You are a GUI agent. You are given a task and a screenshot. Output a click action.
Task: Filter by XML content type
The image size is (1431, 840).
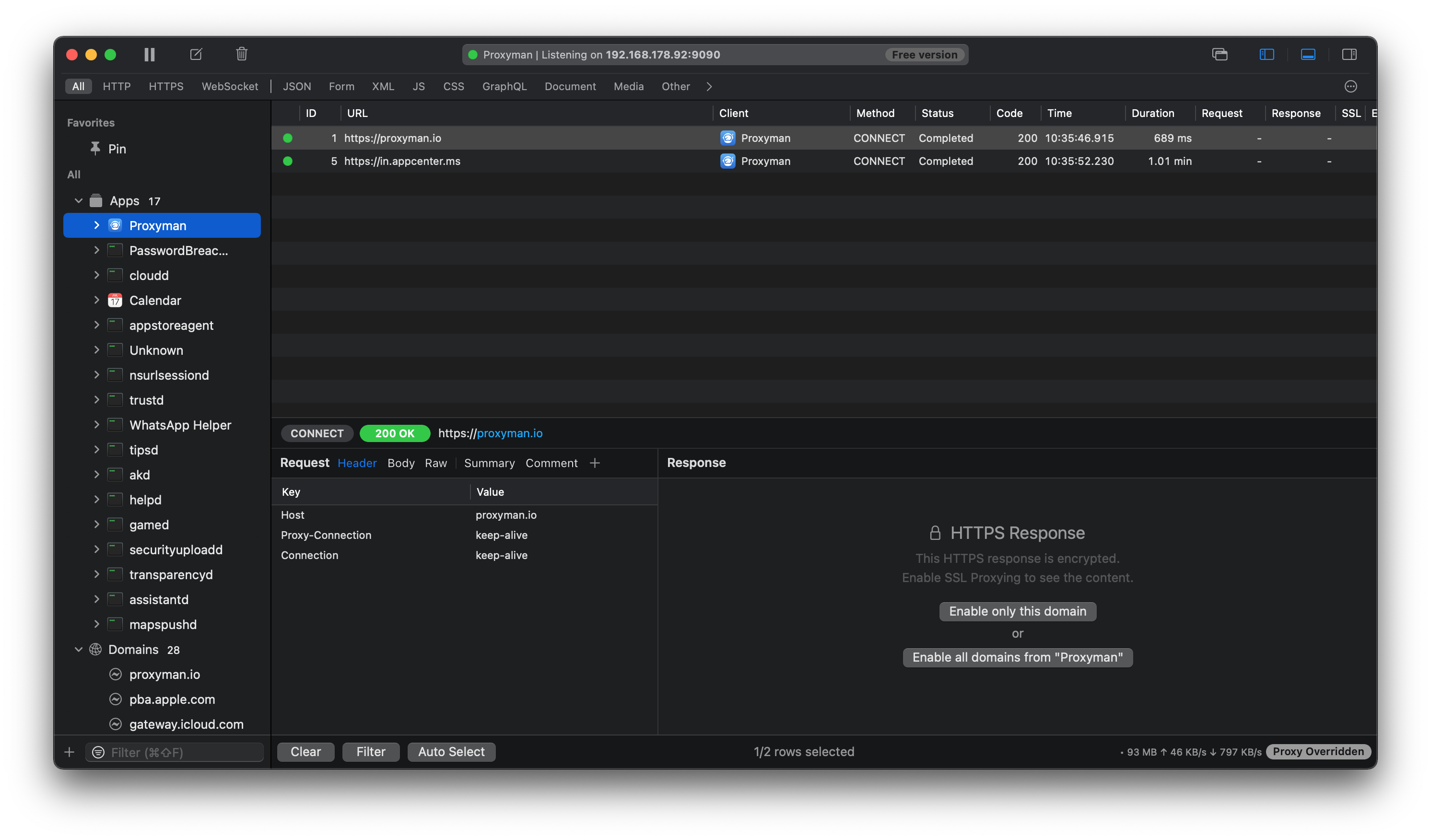[383, 86]
